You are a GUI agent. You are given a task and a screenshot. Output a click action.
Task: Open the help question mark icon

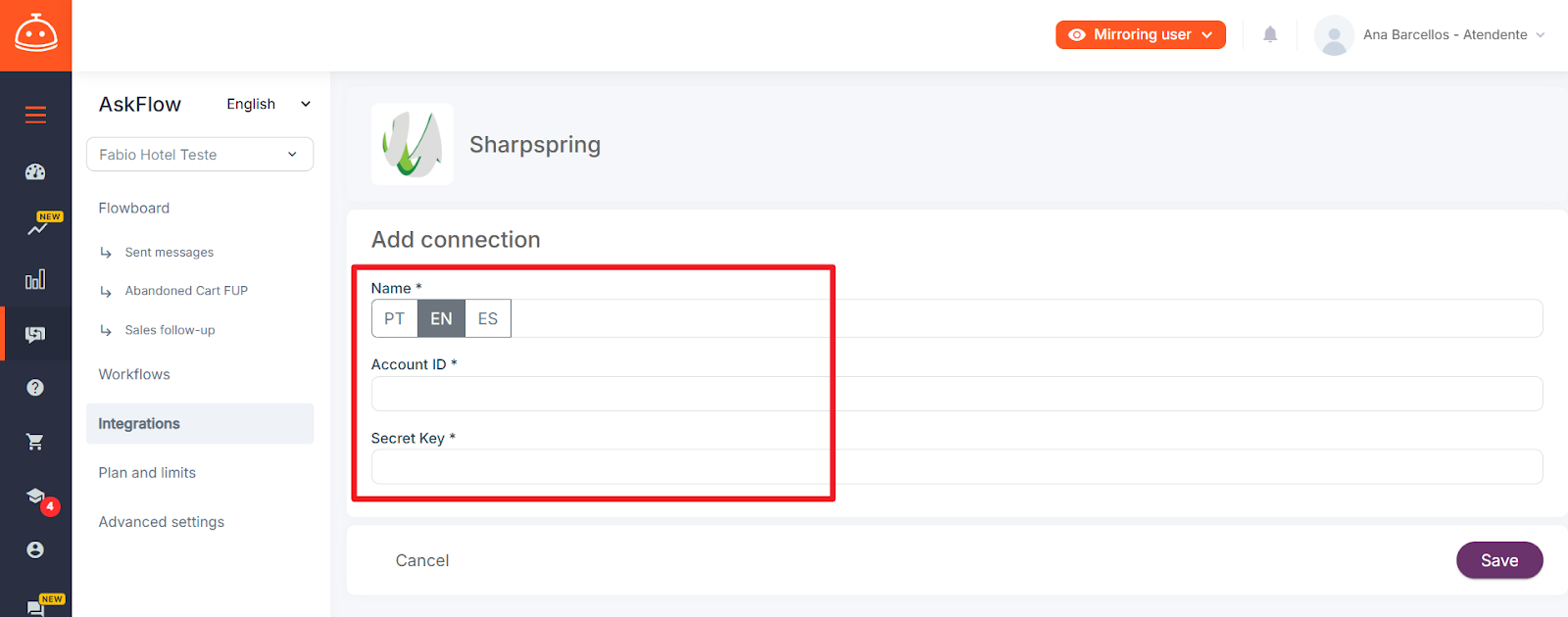(x=35, y=388)
